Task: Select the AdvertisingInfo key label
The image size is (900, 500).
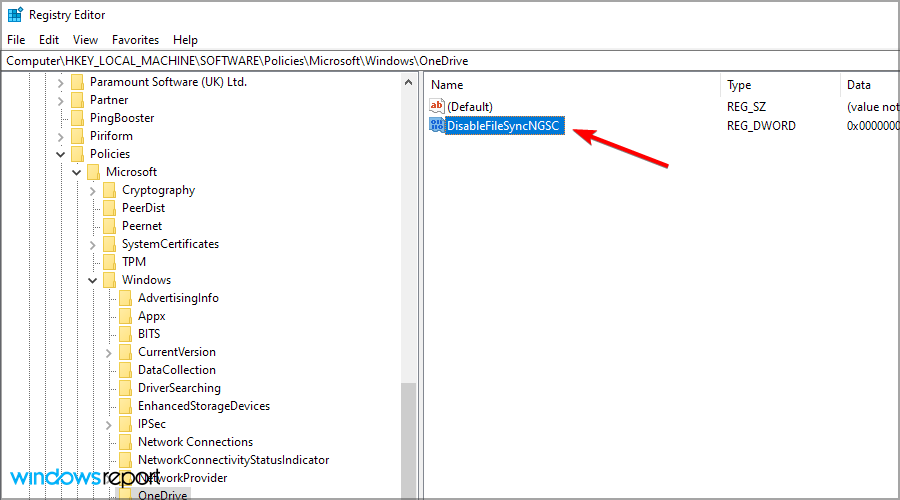Action: 178,298
